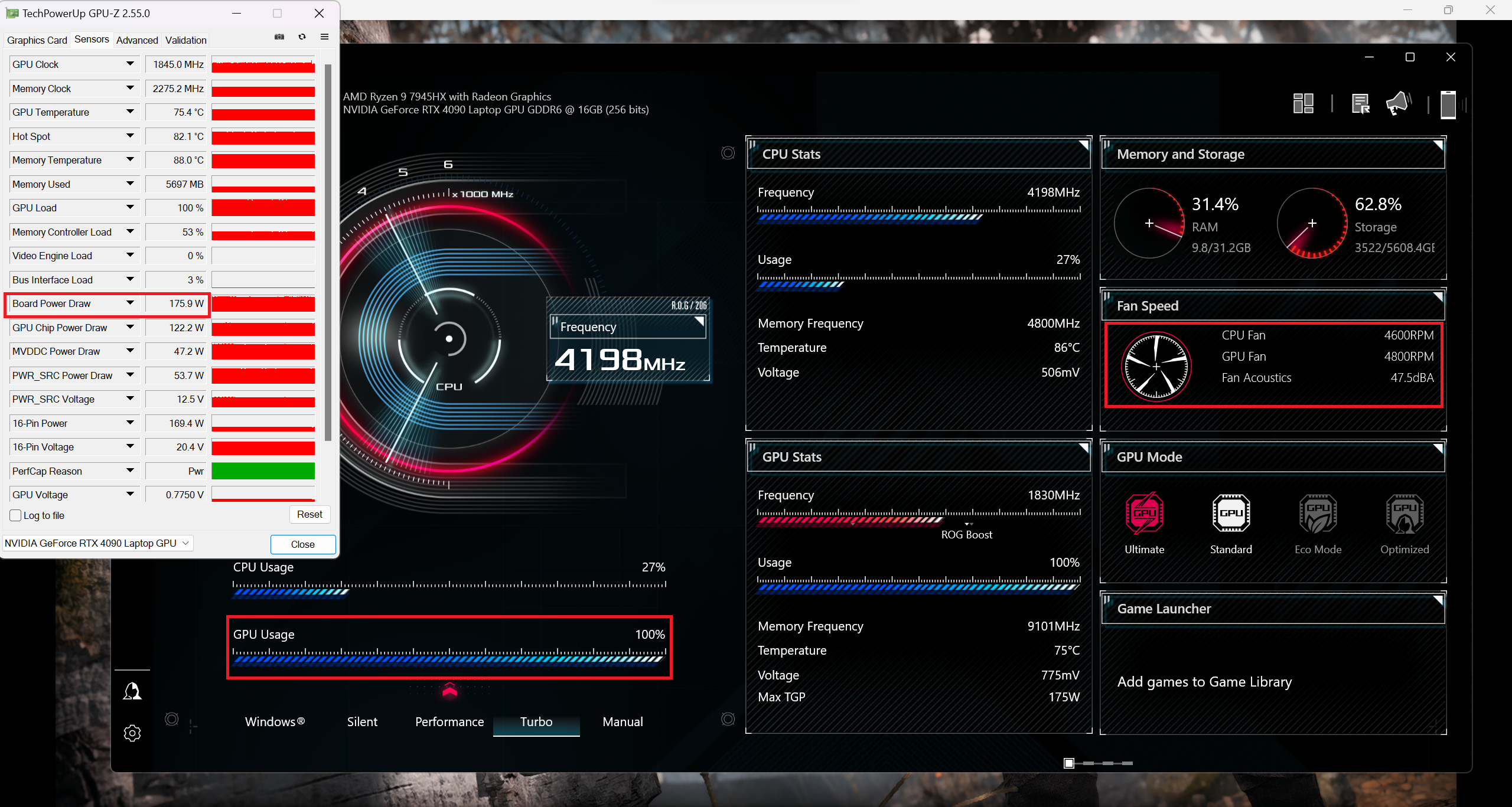Click the Storage usage gauge

click(1312, 223)
